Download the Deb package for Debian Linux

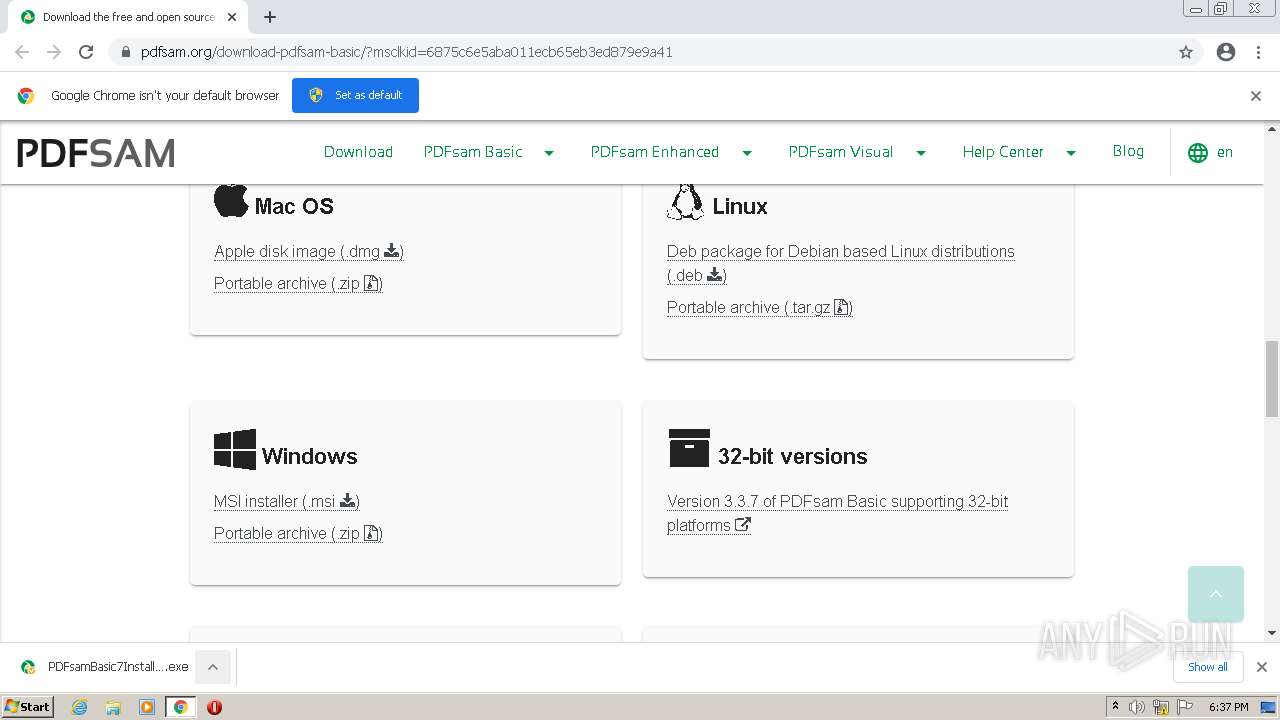click(x=841, y=263)
